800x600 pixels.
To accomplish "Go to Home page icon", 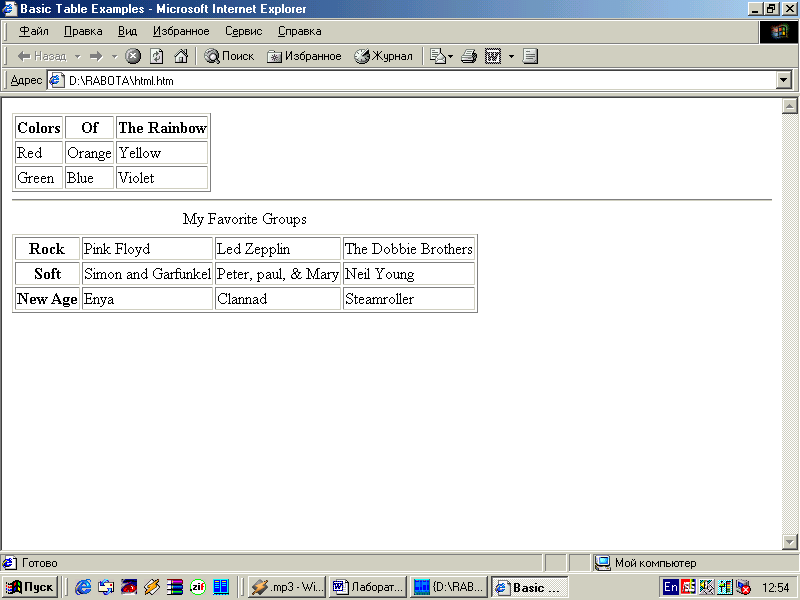I will point(181,56).
